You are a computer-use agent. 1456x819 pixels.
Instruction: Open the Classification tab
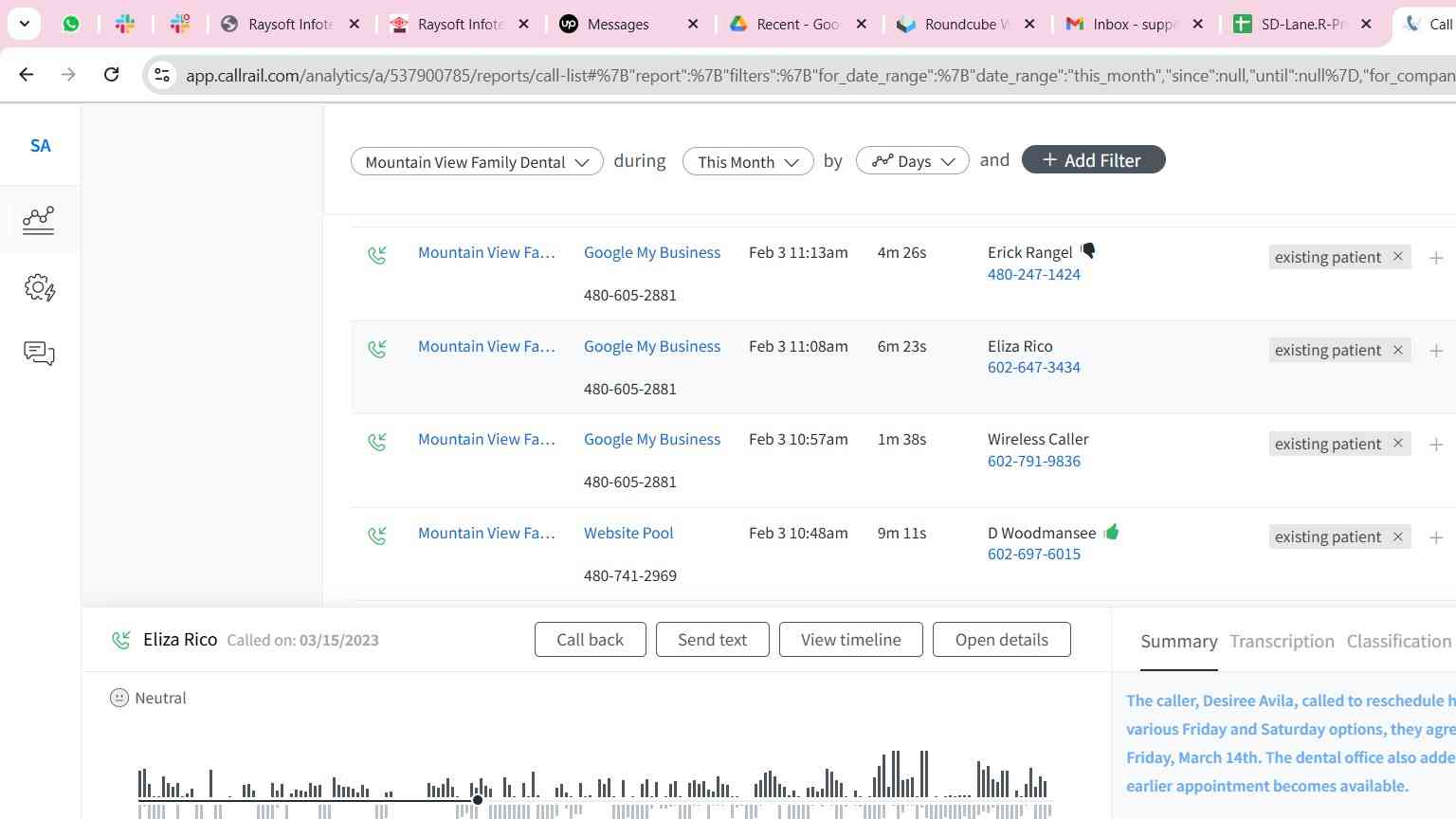(x=1399, y=642)
